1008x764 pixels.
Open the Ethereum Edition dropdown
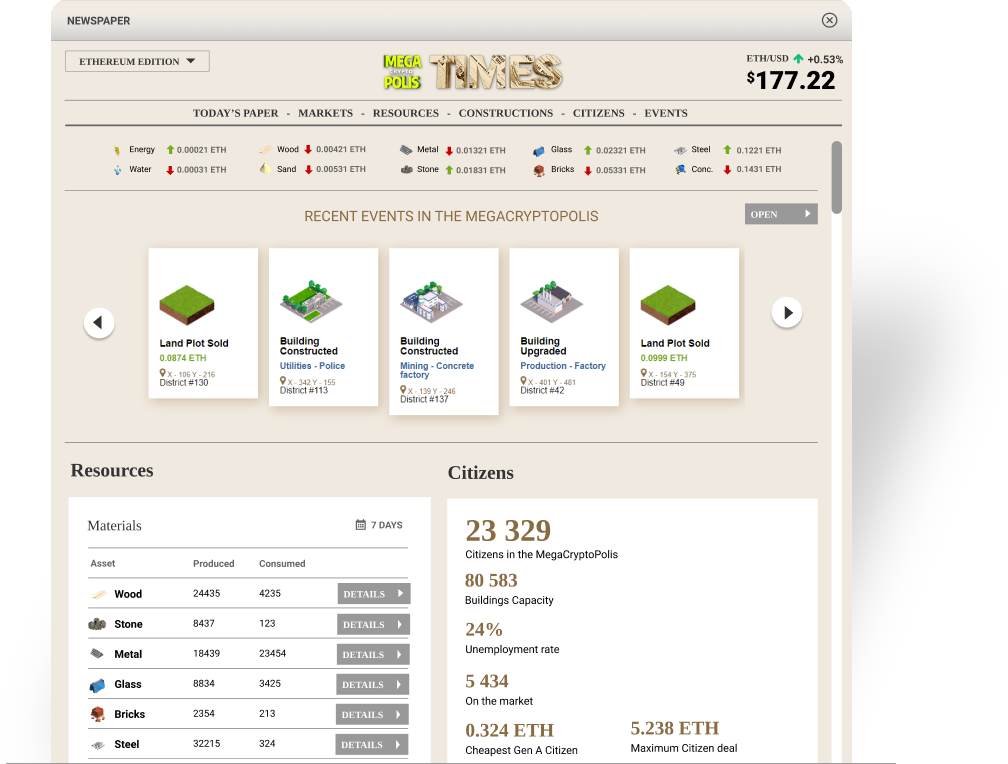coord(137,61)
